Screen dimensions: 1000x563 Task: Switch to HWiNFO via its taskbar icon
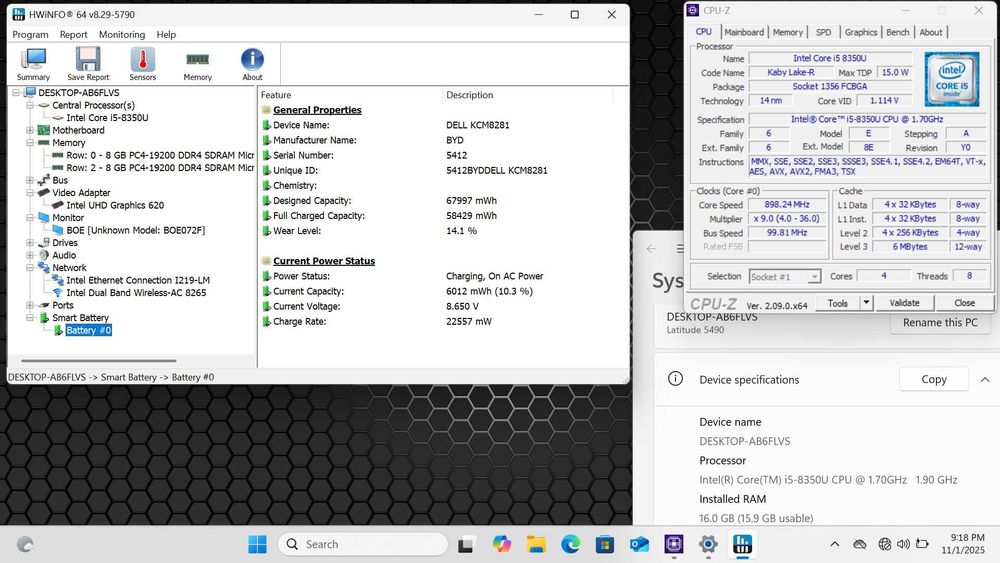pos(742,545)
